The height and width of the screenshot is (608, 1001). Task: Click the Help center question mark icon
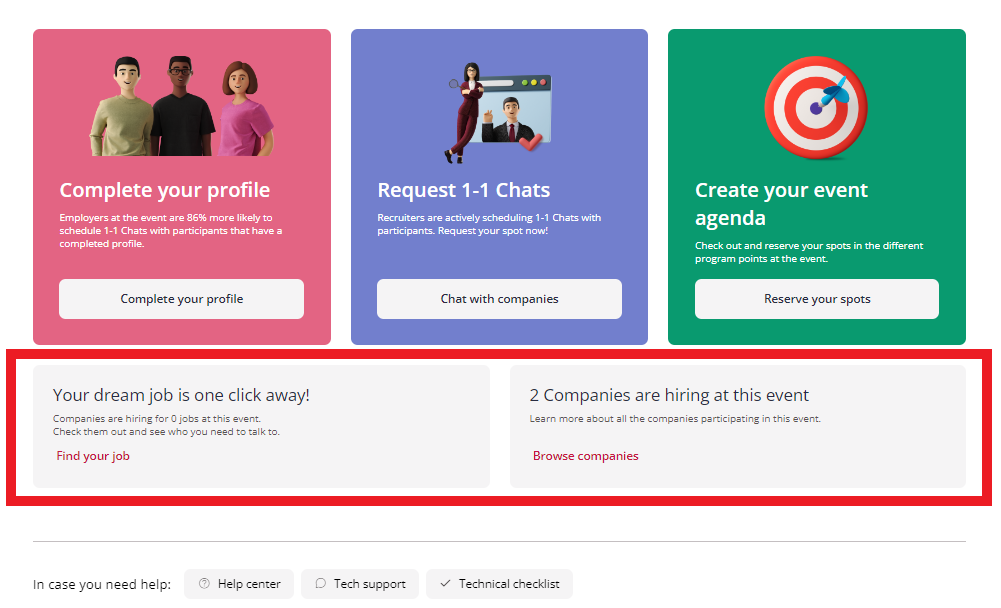tap(204, 583)
